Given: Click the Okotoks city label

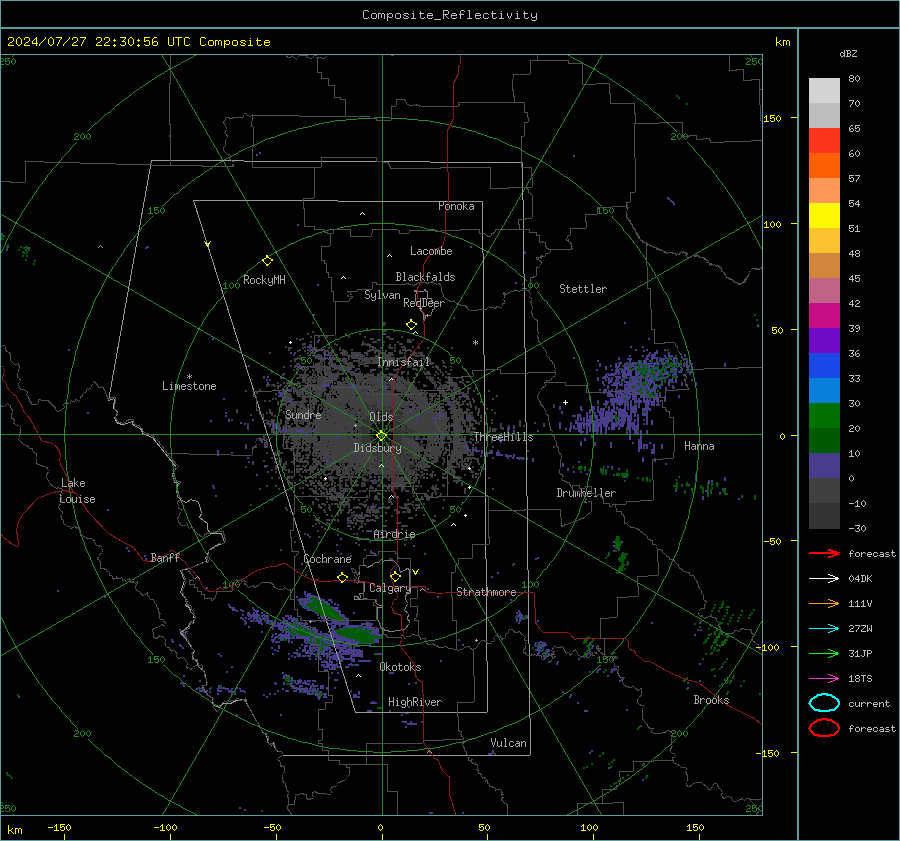Looking at the screenshot, I should (x=400, y=667).
